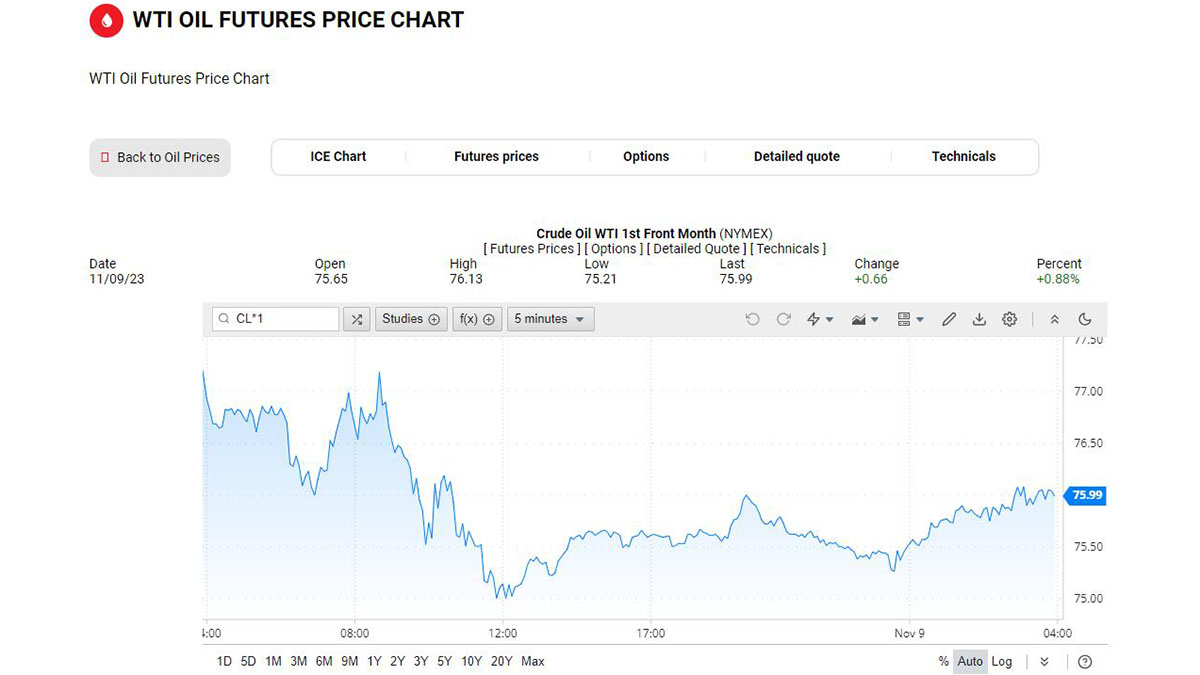
Task: Expand the chart type dropdown
Action: click(x=865, y=319)
